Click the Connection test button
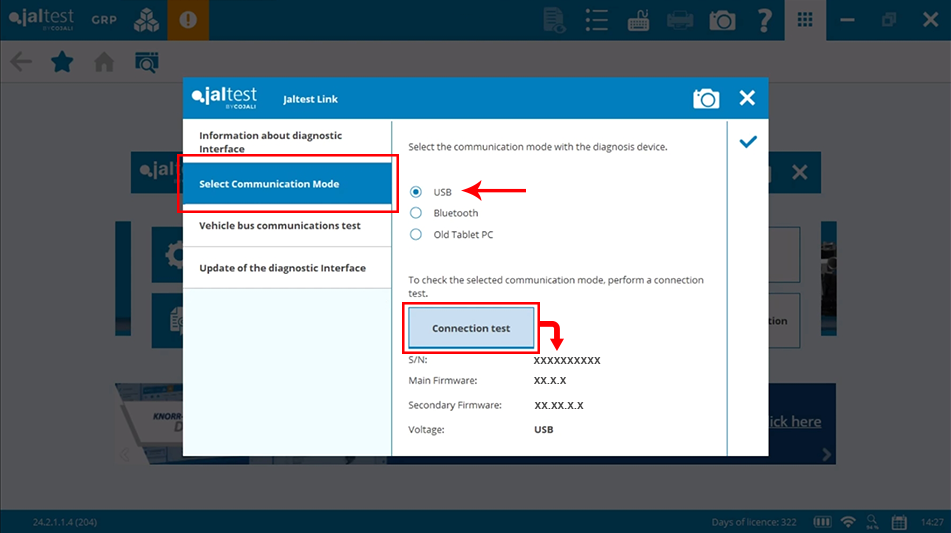The image size is (951, 533). click(471, 328)
